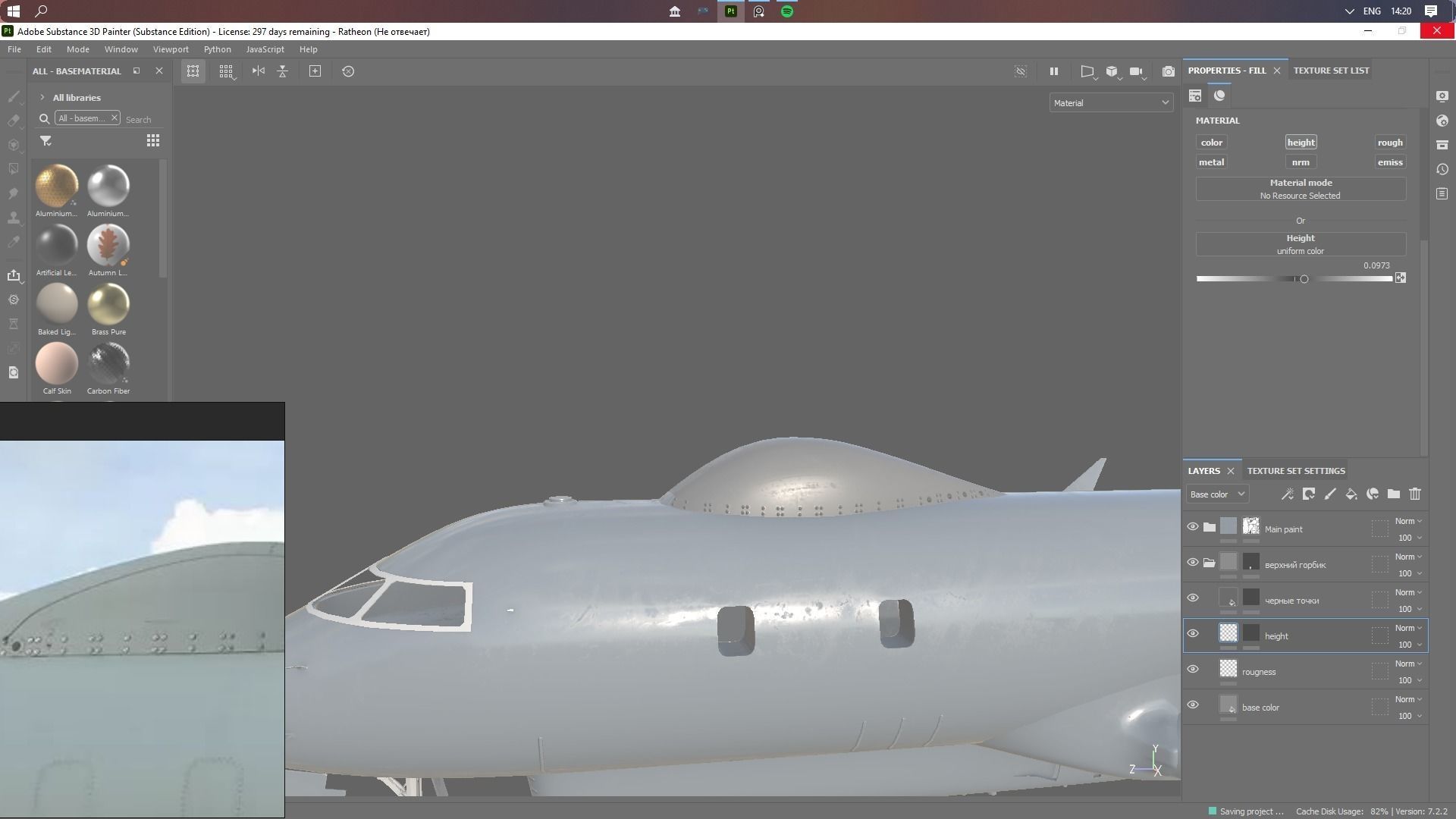This screenshot has width=1456, height=819.
Task: Toggle symmetry mirror icon in toolbar
Action: tap(259, 71)
